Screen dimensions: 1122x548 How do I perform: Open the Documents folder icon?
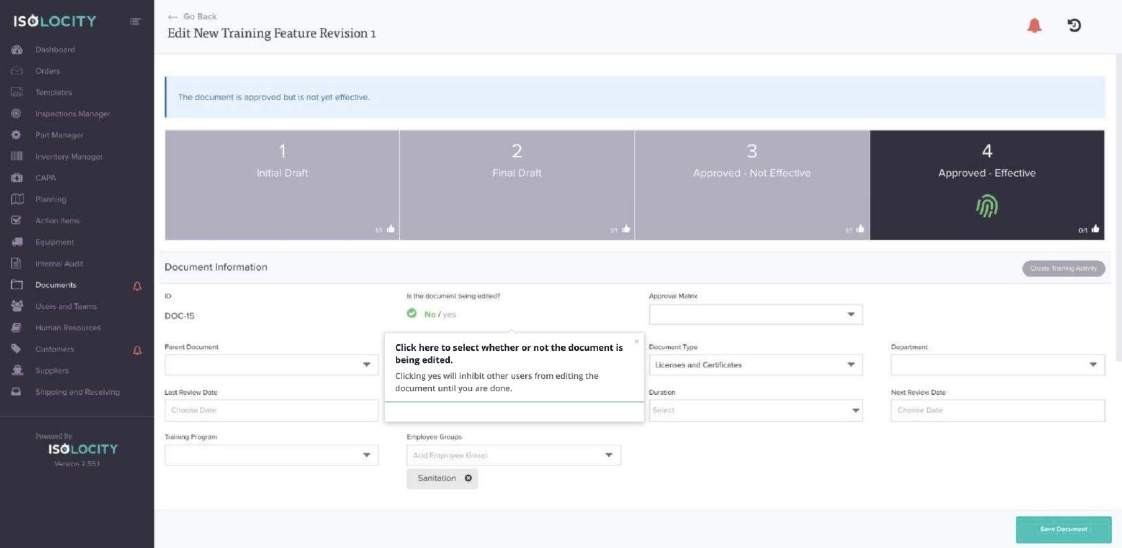[17, 285]
